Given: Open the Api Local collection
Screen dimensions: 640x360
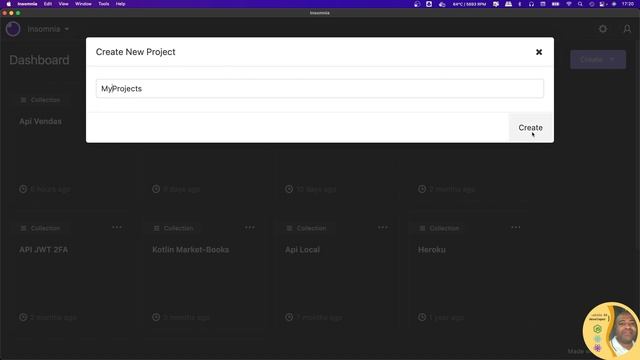Looking at the screenshot, I should [302, 250].
